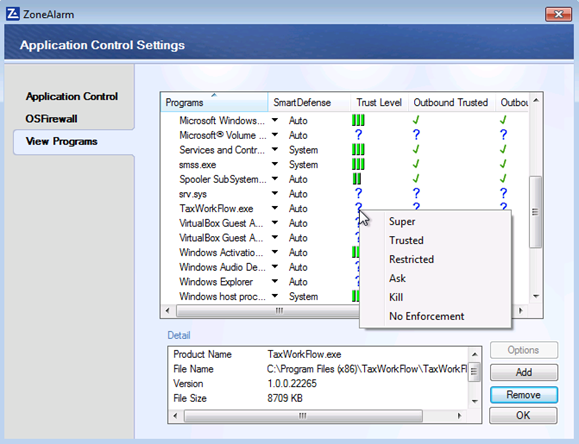
Task: Open SmartDefense dropdown for Windows Explorer
Action: [275, 281]
